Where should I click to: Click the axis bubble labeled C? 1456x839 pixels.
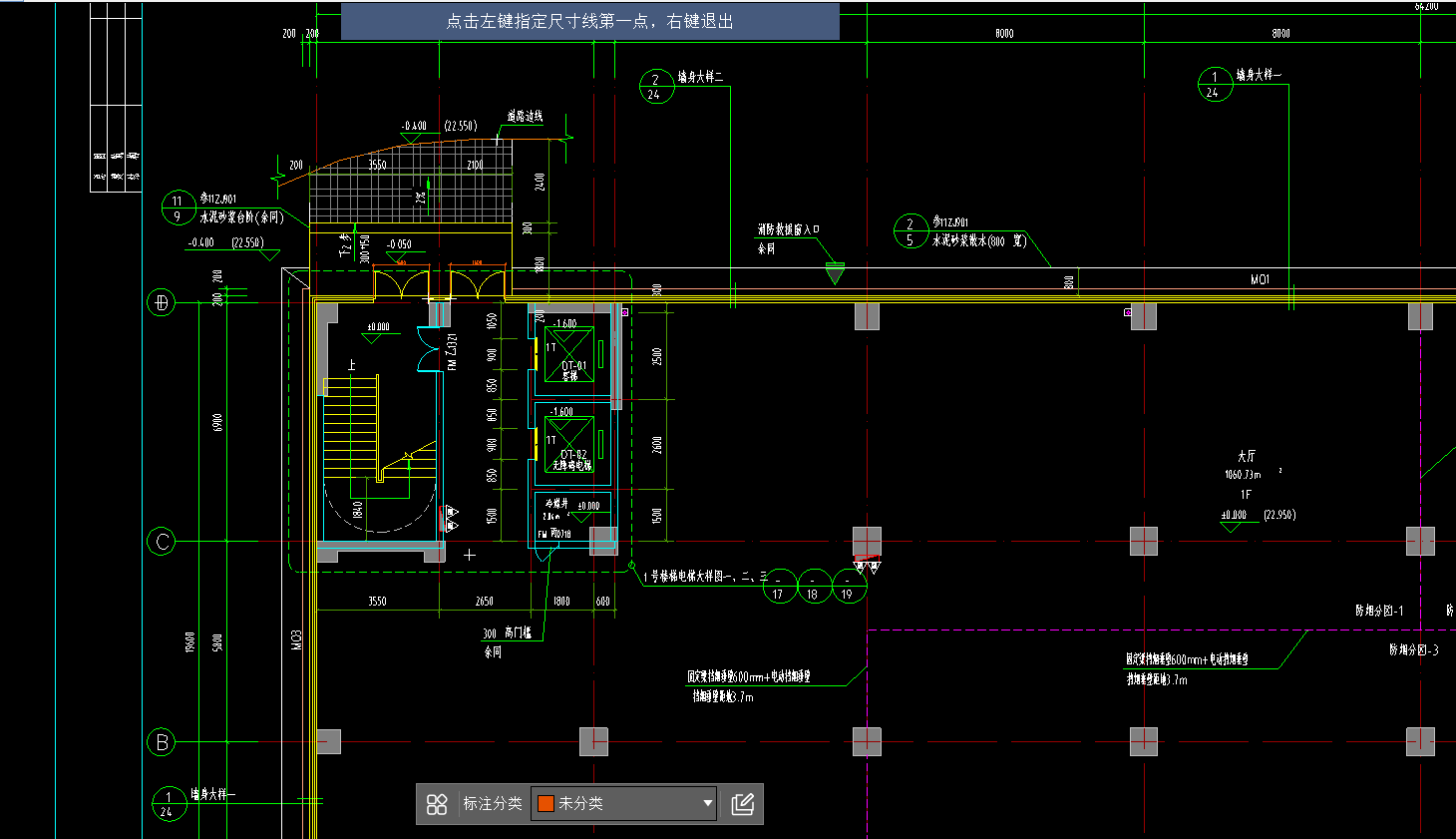click(162, 542)
